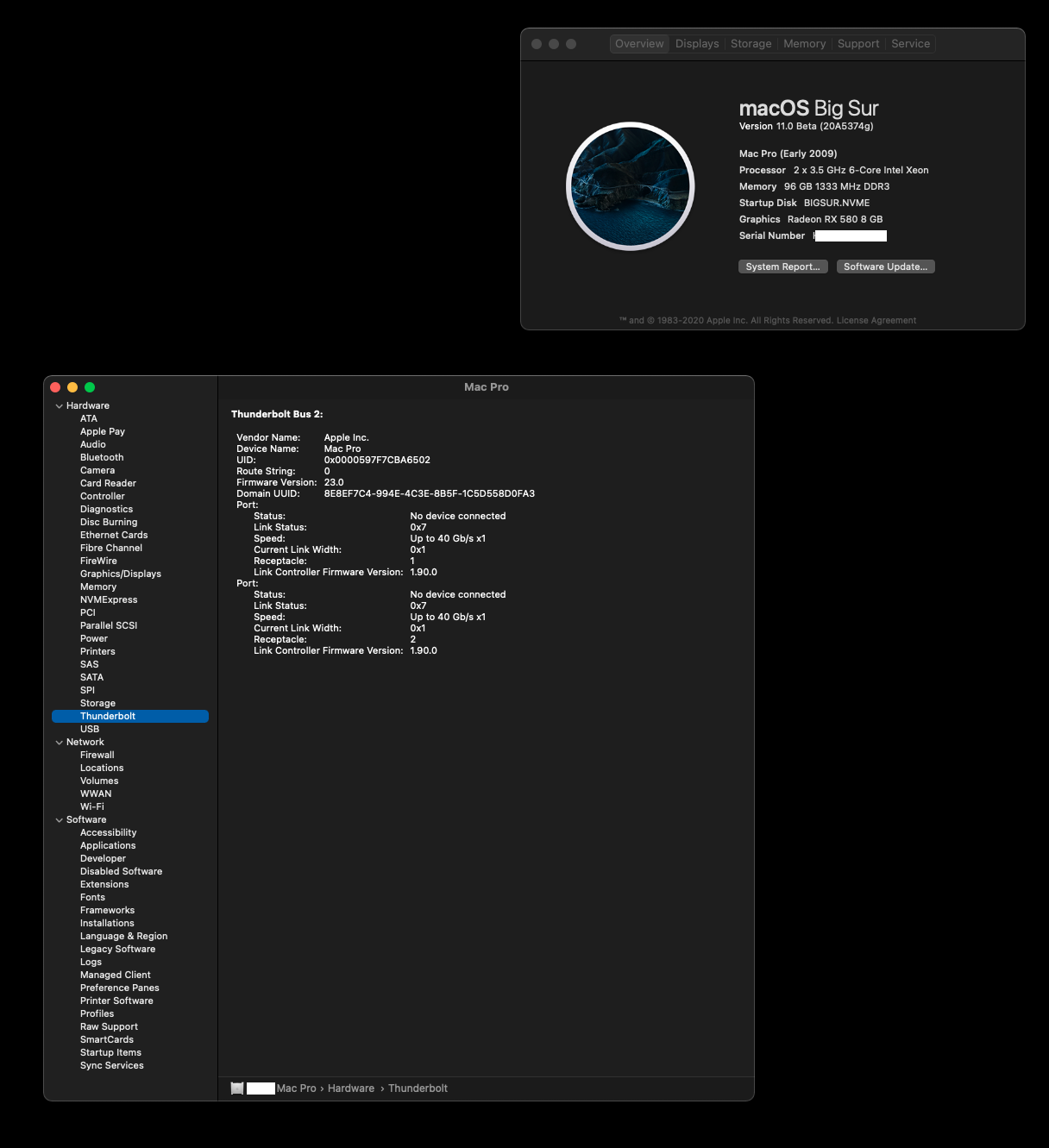Select Volumes under Network
1049x1148 pixels.
pos(99,781)
